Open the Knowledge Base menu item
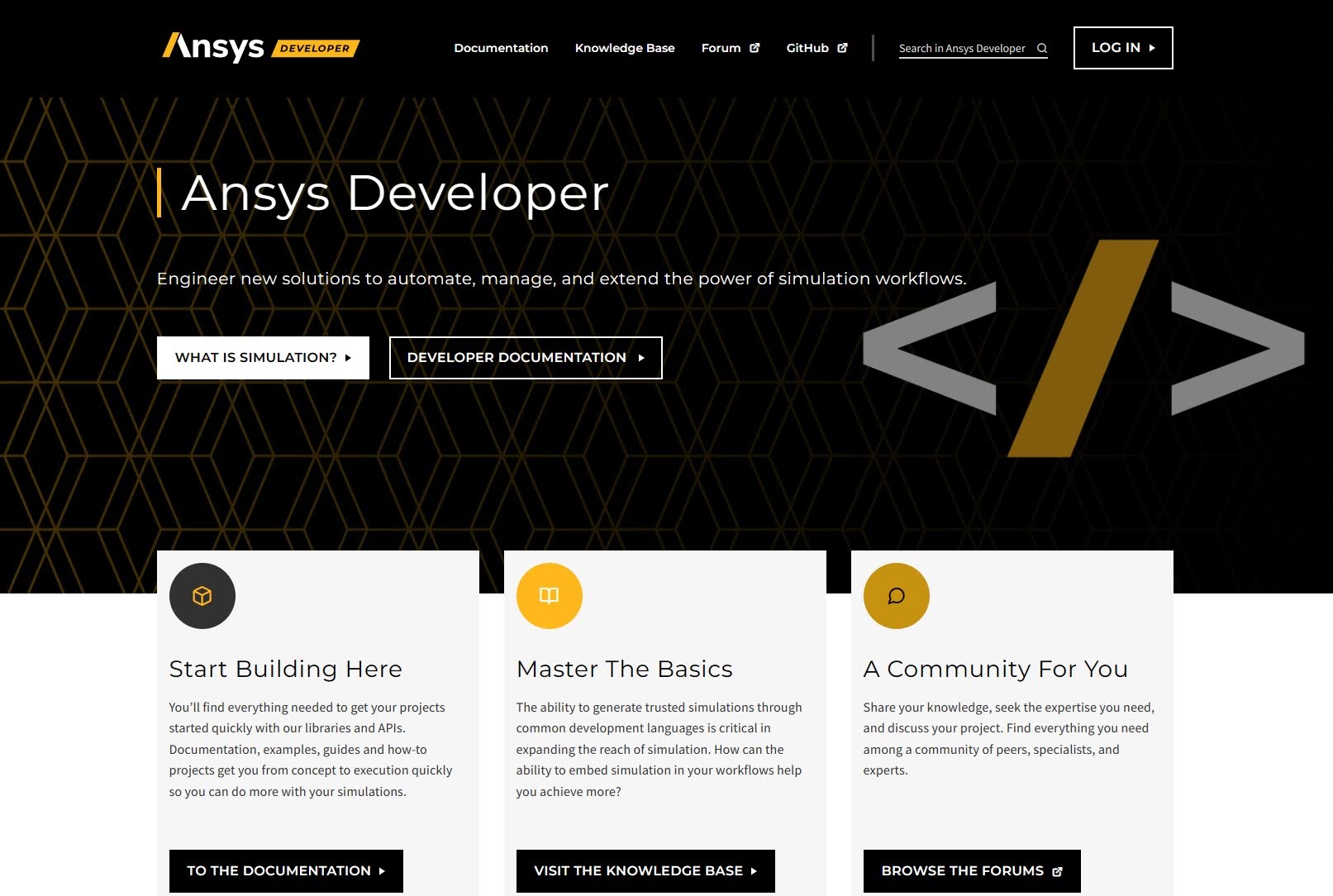 click(x=625, y=48)
